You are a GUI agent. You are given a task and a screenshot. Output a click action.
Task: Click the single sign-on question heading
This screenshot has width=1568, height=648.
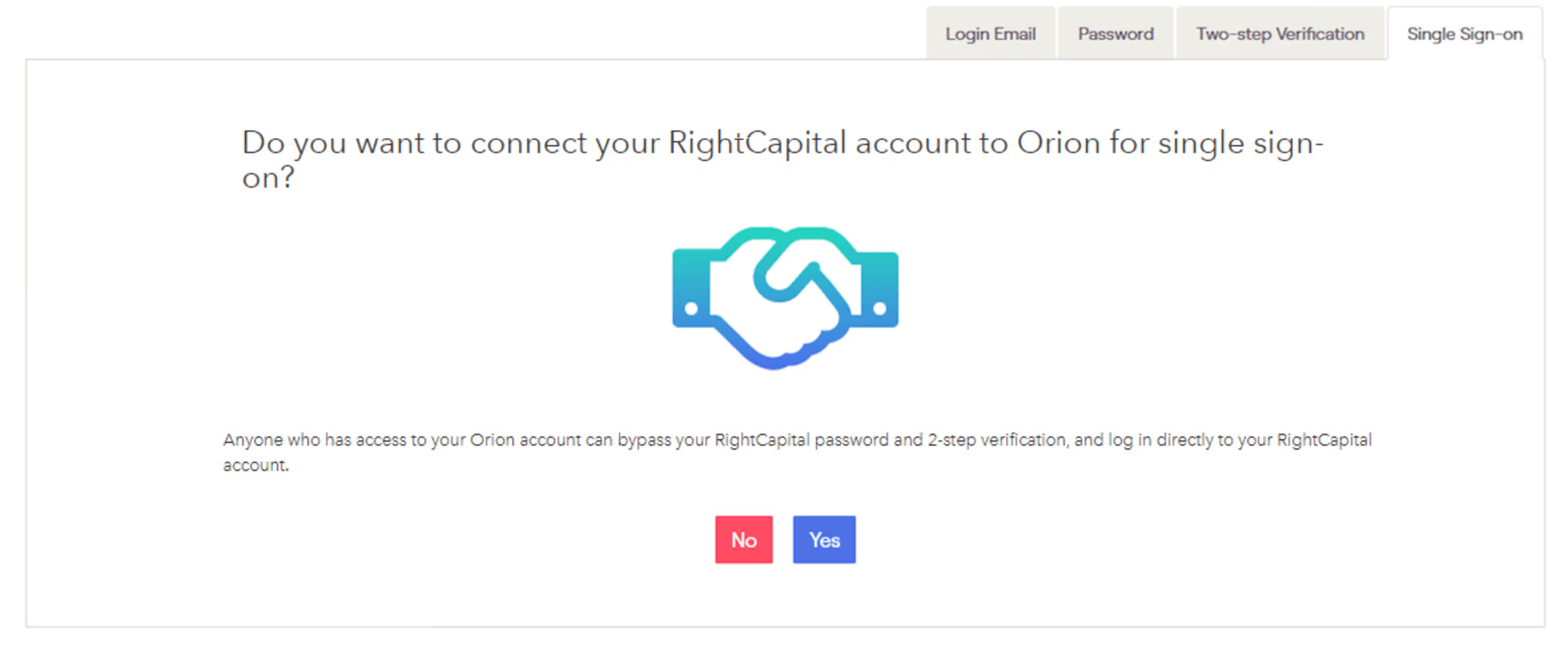coord(782,160)
